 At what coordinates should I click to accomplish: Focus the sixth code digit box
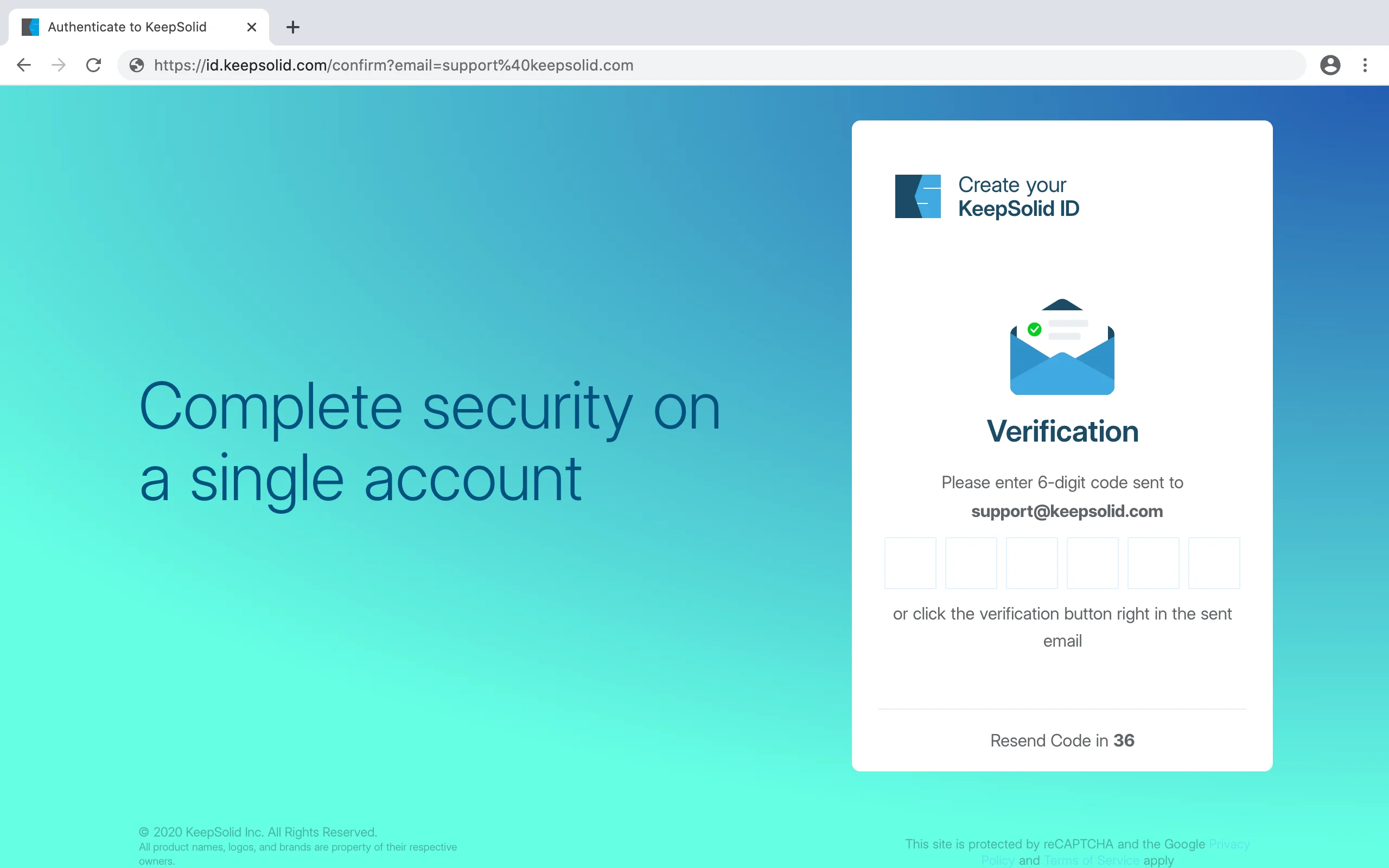coord(1214,563)
